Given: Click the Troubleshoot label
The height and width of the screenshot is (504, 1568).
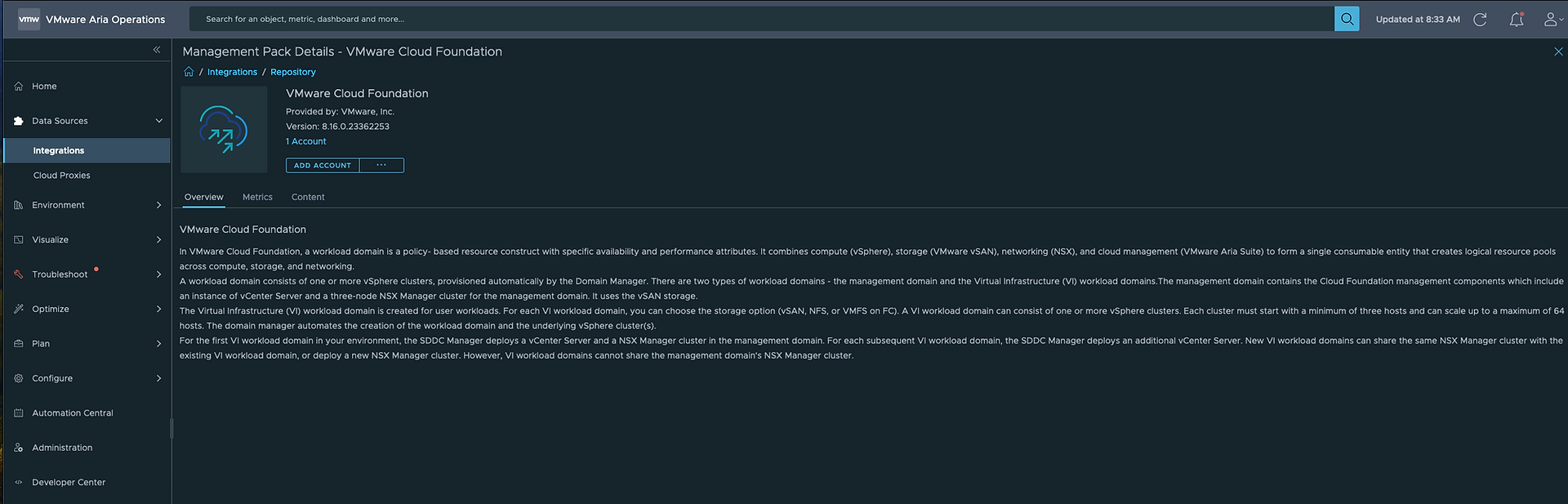Looking at the screenshot, I should point(60,274).
